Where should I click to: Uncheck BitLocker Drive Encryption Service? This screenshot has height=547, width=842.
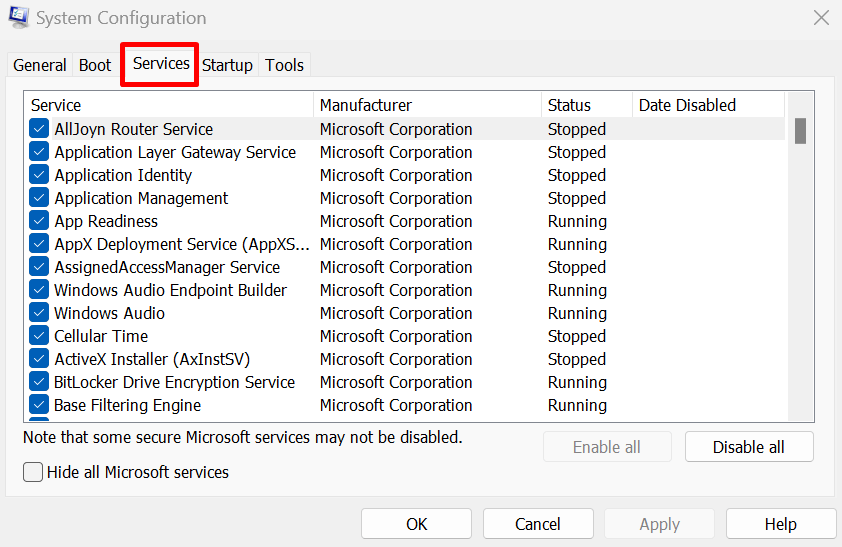coord(39,382)
